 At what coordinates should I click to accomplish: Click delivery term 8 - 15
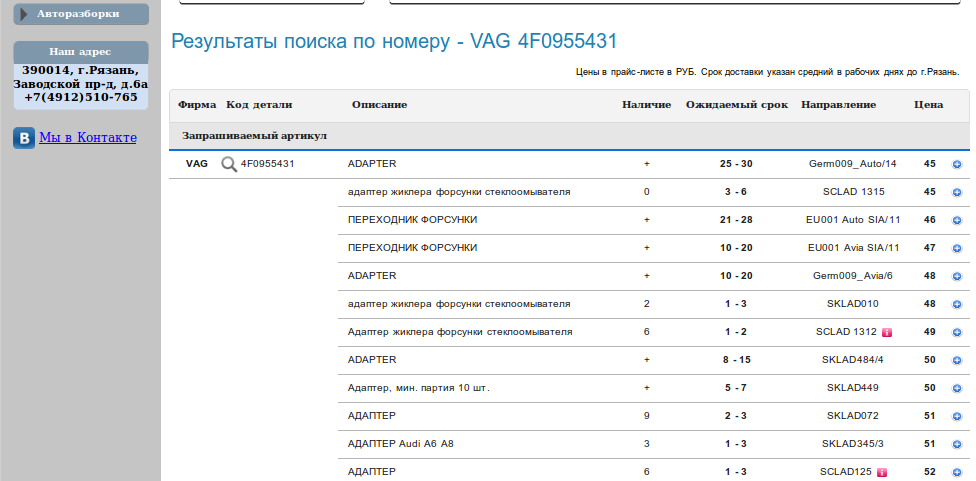[736, 360]
